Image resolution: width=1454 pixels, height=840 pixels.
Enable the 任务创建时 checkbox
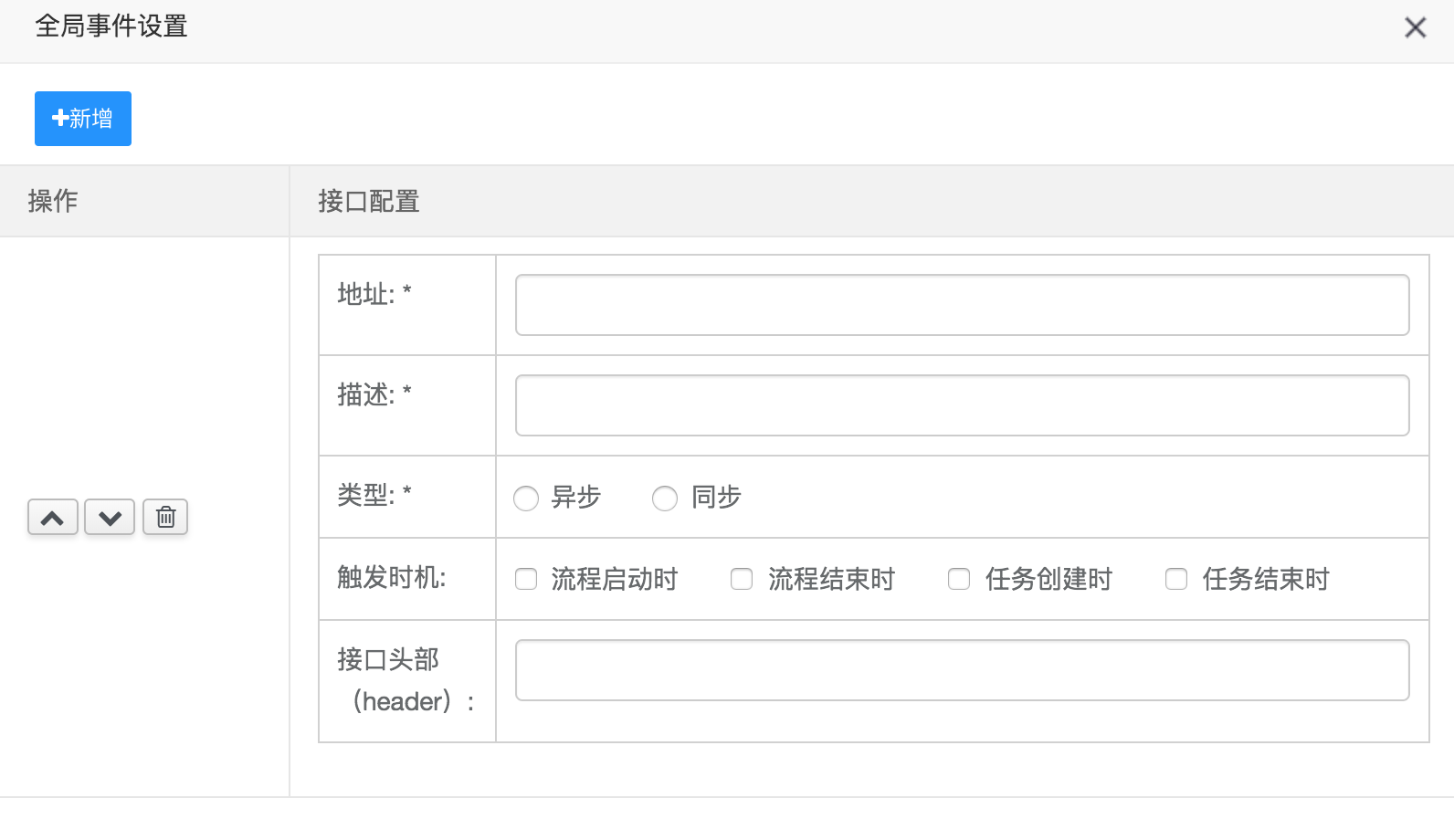(x=959, y=579)
